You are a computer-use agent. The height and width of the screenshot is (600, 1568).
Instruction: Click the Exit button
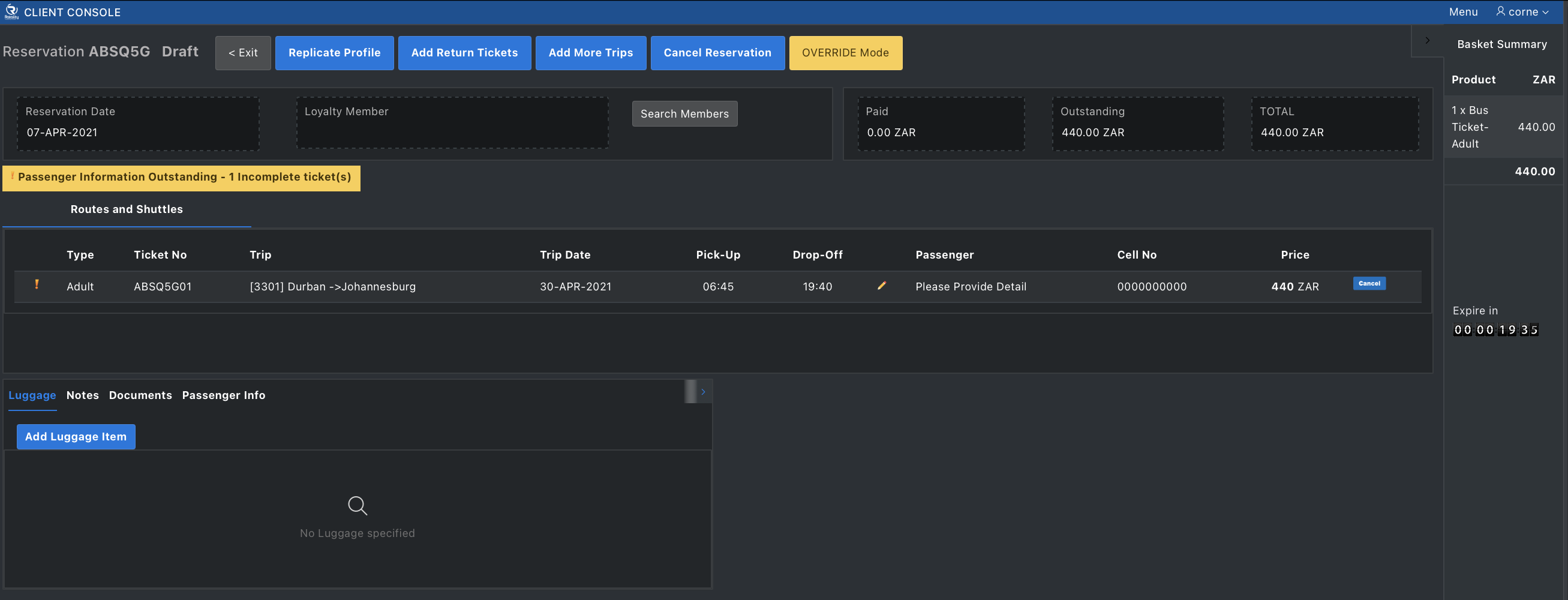click(243, 53)
